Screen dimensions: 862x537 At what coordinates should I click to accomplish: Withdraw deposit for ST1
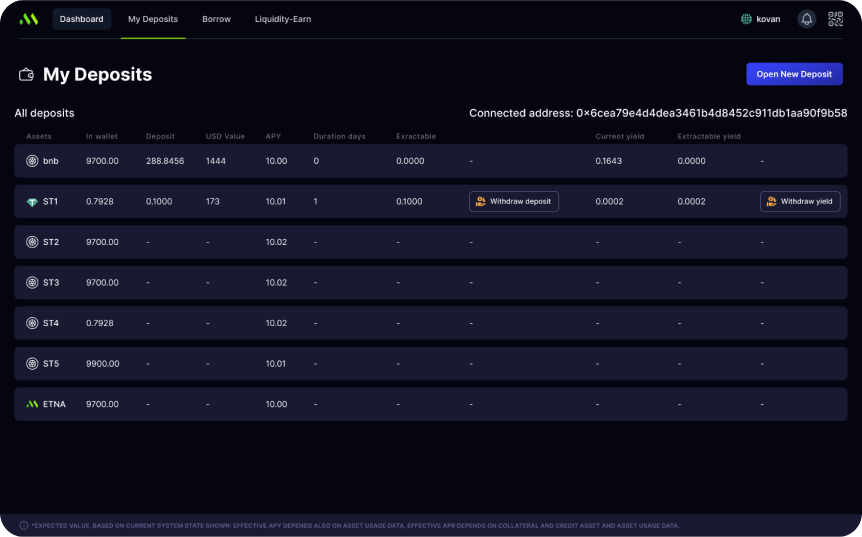point(513,202)
